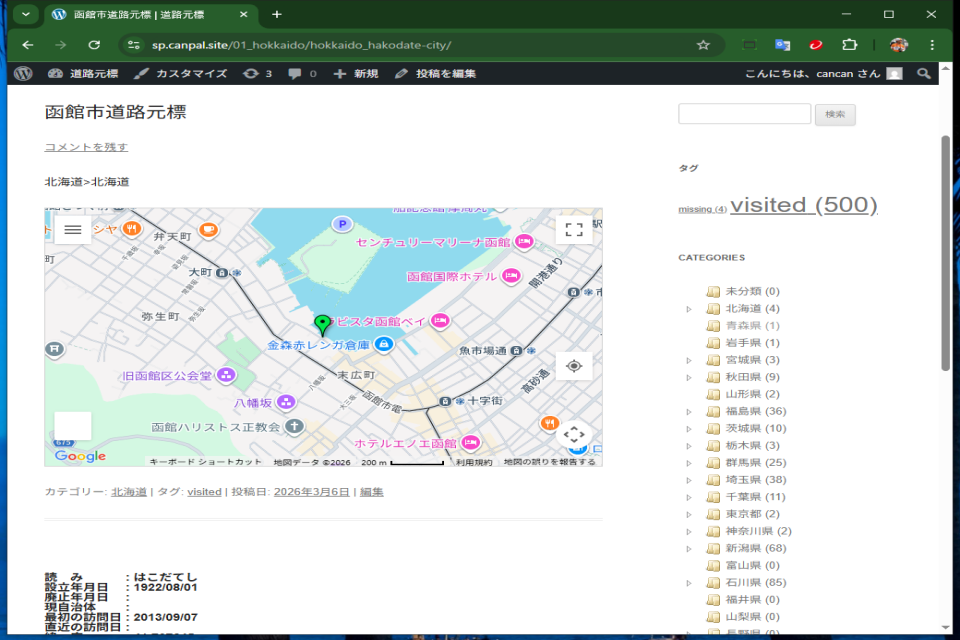Open the カスタマイズ admin bar item

pyautogui.click(x=181, y=74)
